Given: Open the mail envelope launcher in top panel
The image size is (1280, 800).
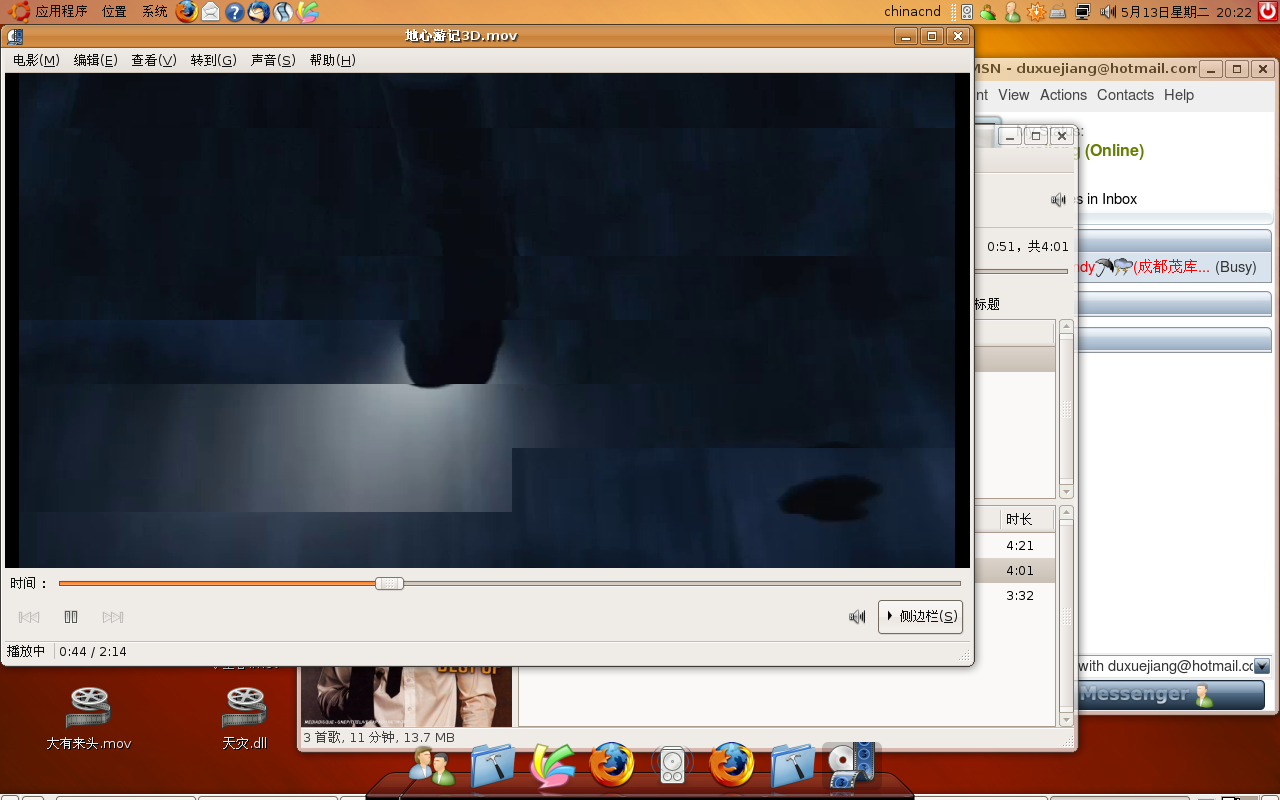Looking at the screenshot, I should pyautogui.click(x=210, y=12).
